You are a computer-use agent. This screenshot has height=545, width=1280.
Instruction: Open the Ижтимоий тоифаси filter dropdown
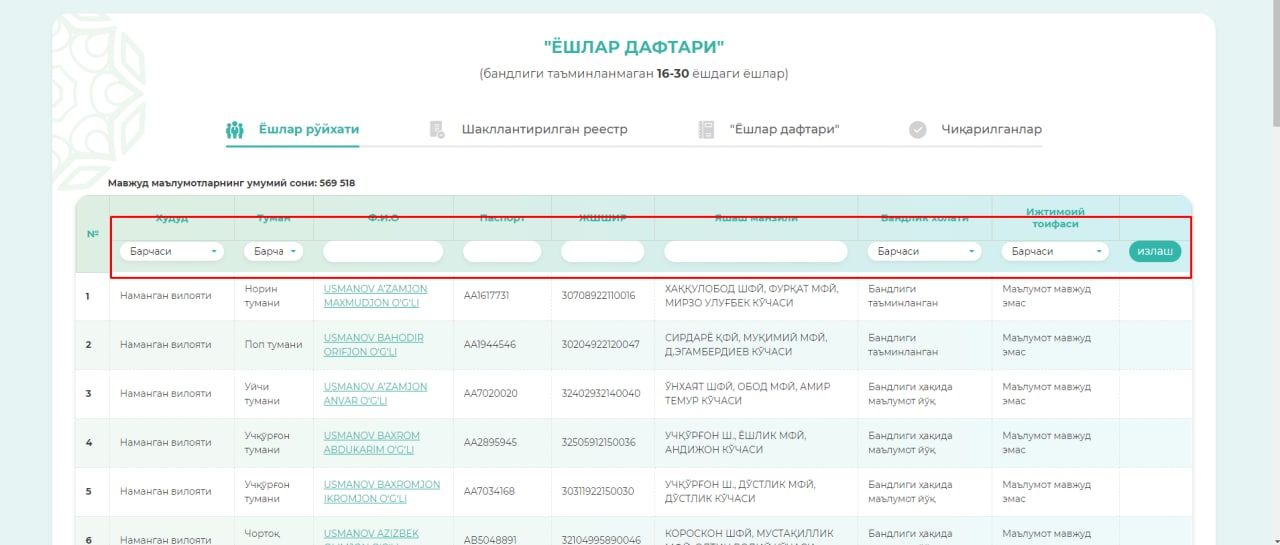1055,252
